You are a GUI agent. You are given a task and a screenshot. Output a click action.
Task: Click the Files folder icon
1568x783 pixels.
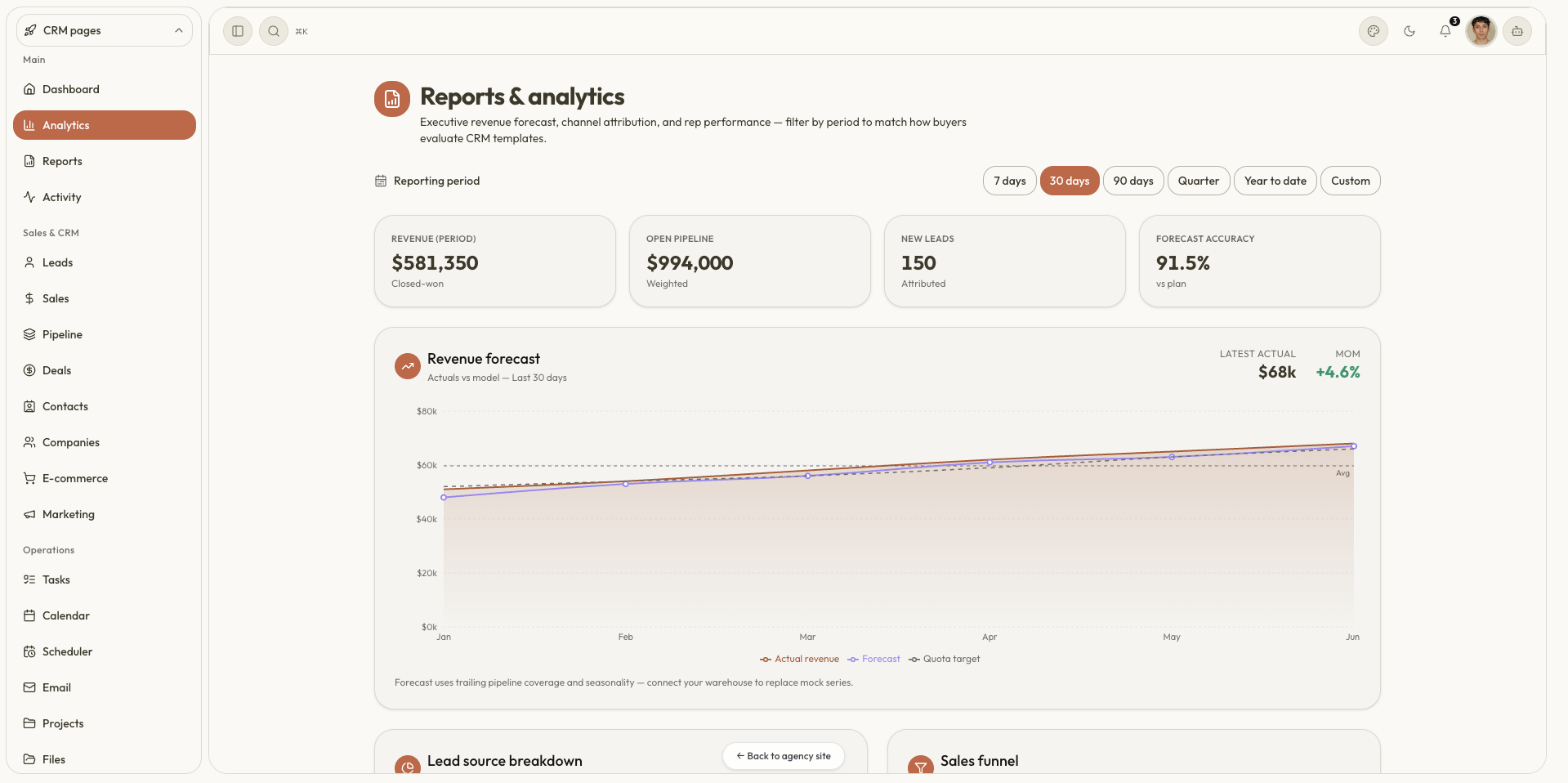[x=29, y=759]
